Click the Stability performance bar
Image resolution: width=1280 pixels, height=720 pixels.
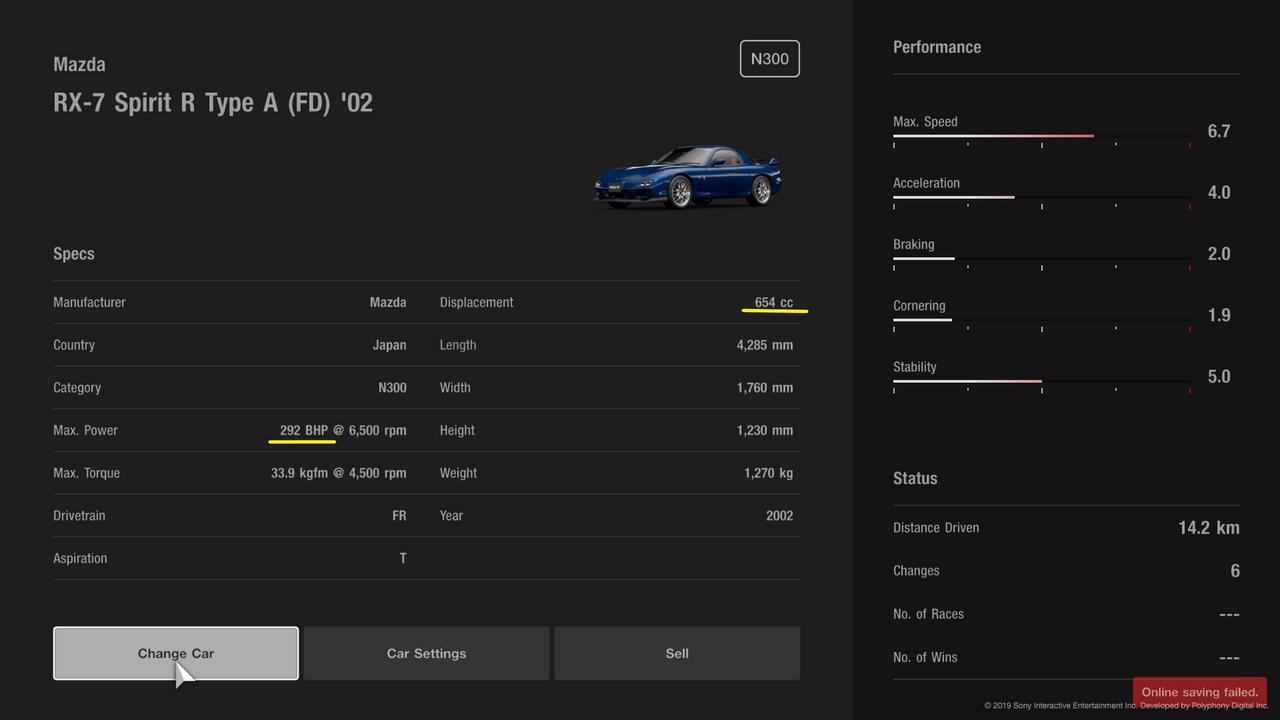click(1041, 382)
